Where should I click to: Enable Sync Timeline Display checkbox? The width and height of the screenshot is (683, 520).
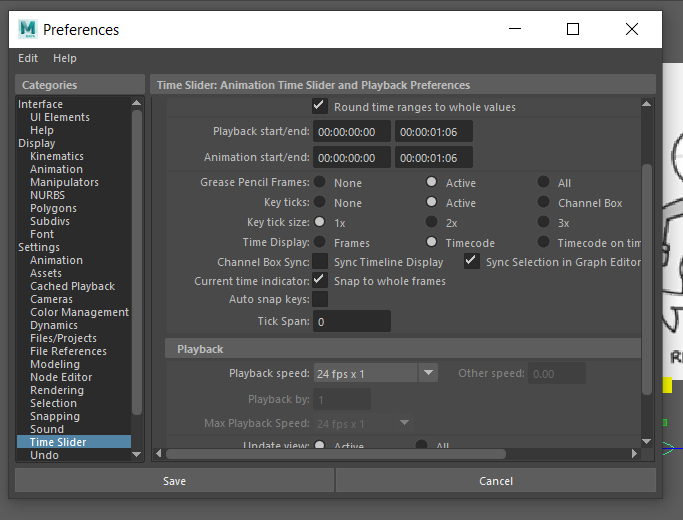[320, 261]
